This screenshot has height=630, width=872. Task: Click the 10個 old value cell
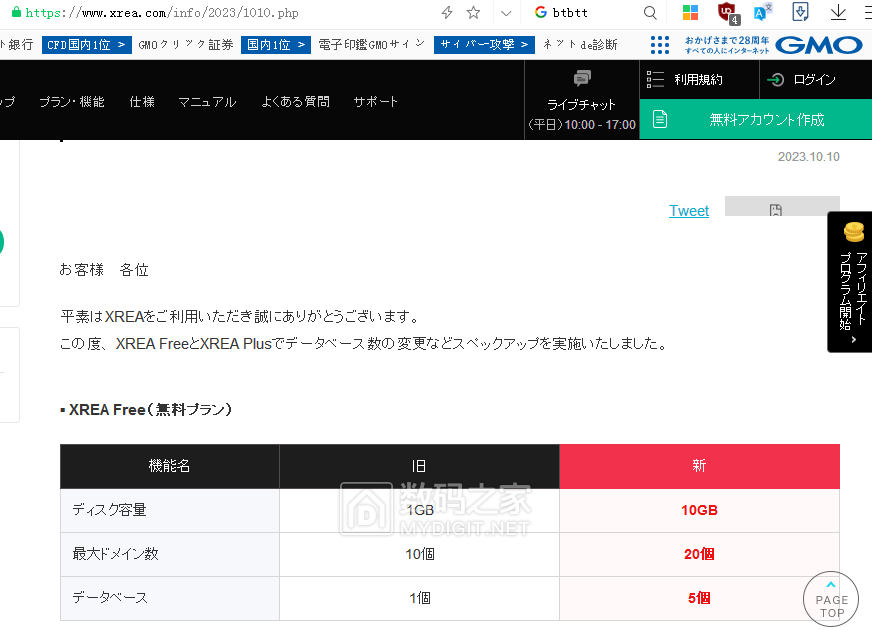pyautogui.click(x=419, y=554)
